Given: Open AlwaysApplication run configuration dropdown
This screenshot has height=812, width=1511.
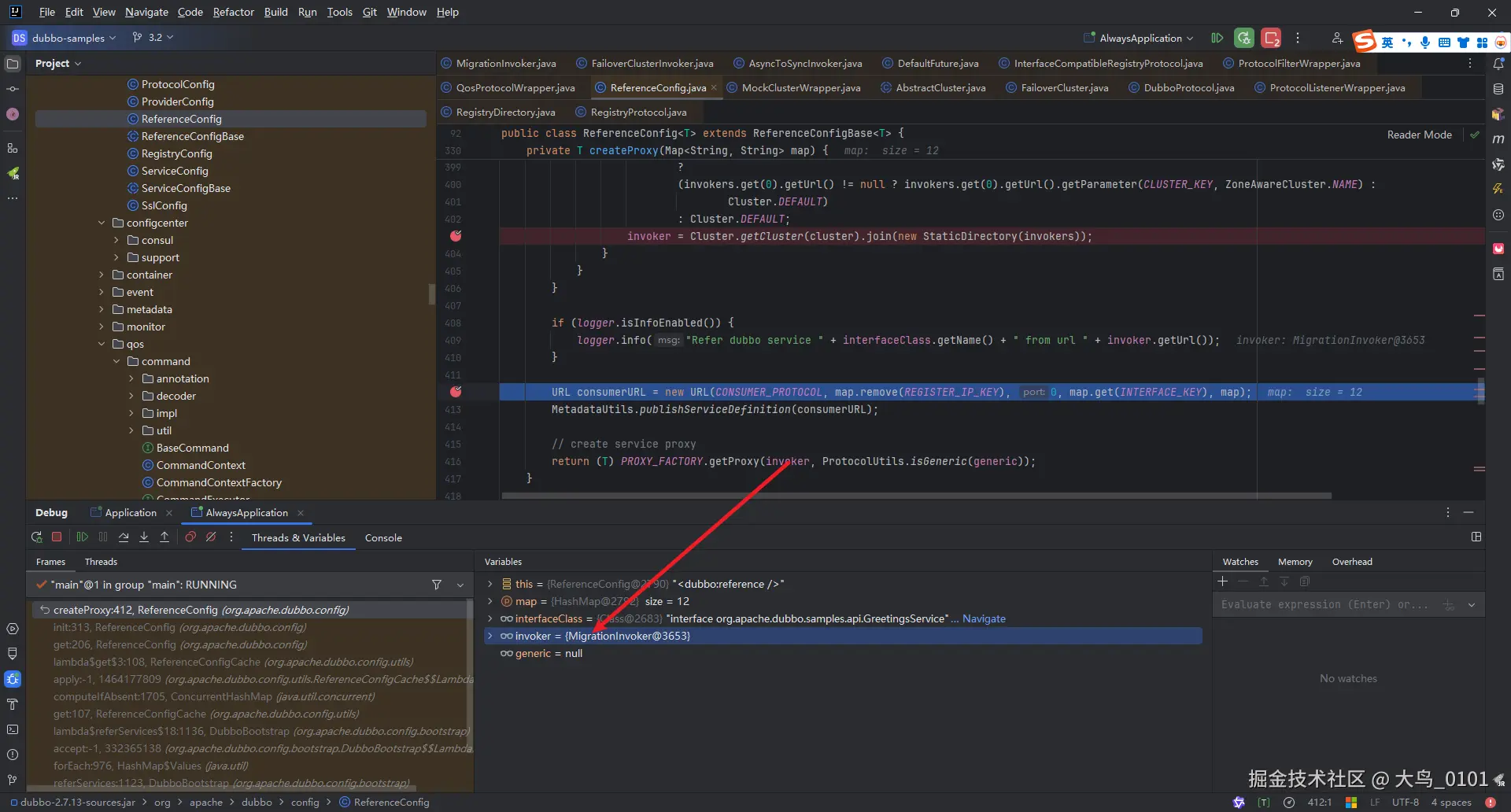Looking at the screenshot, I should [x=1138, y=38].
